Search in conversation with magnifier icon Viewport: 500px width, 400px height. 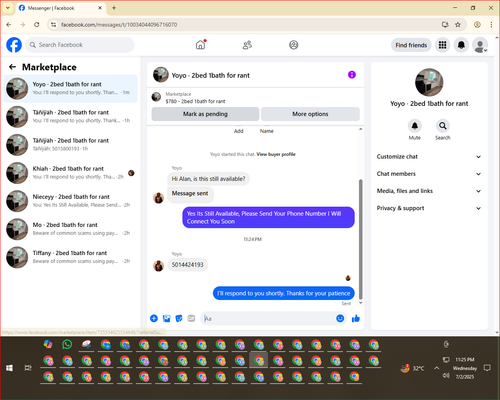click(443, 126)
